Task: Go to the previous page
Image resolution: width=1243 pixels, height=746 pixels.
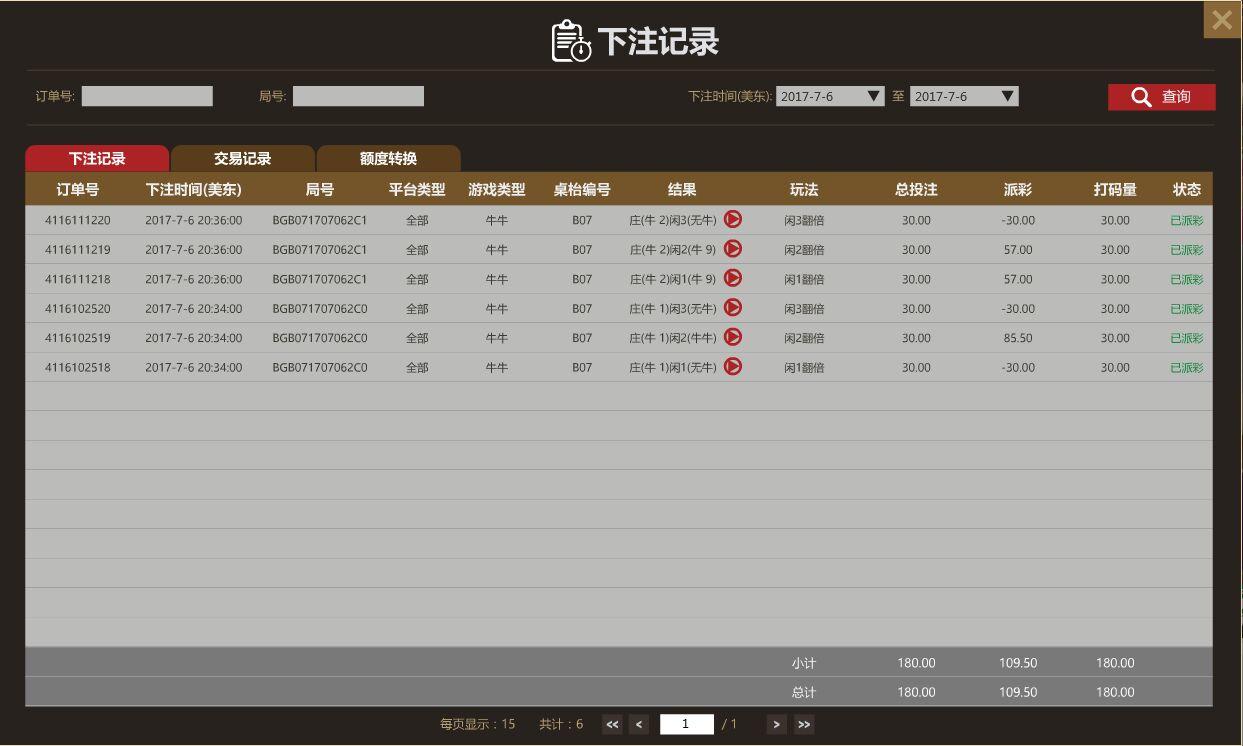Action: (x=640, y=725)
